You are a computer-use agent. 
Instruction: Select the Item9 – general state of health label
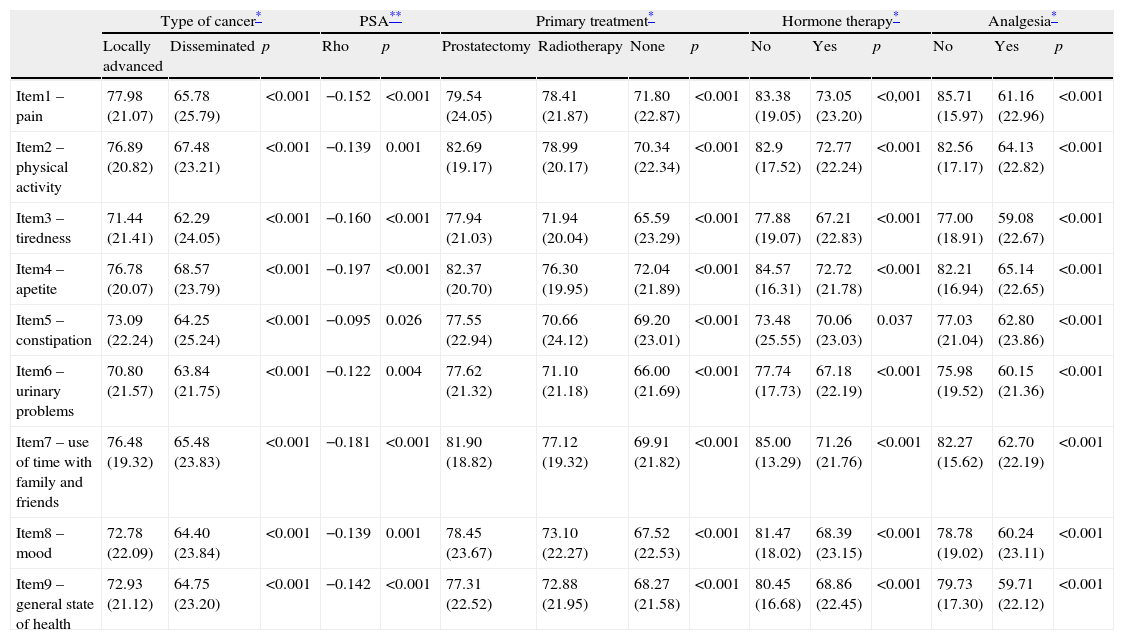point(56,604)
